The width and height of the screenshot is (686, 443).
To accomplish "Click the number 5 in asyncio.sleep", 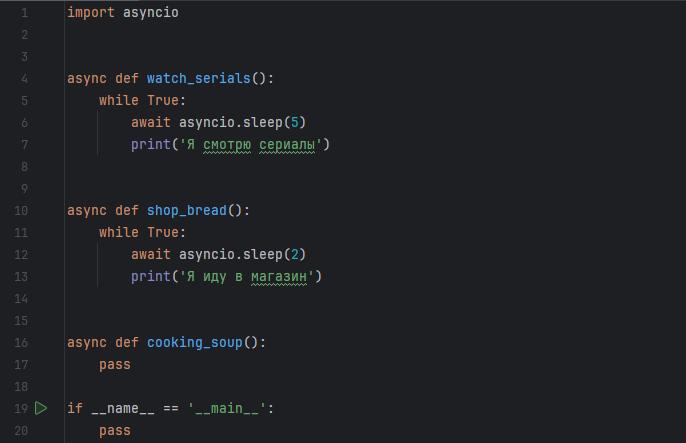I will [290, 122].
